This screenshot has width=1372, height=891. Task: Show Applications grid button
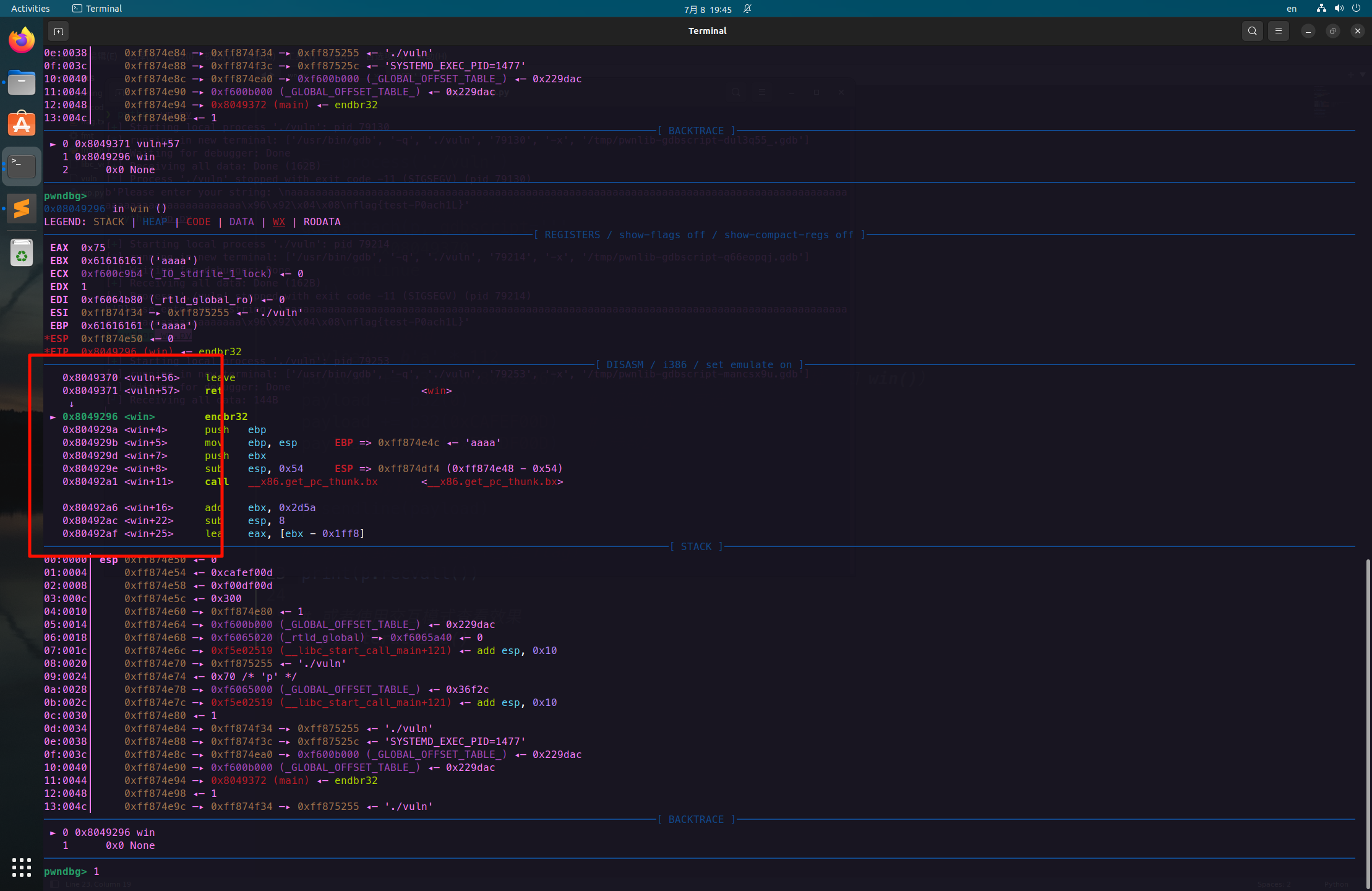22,867
